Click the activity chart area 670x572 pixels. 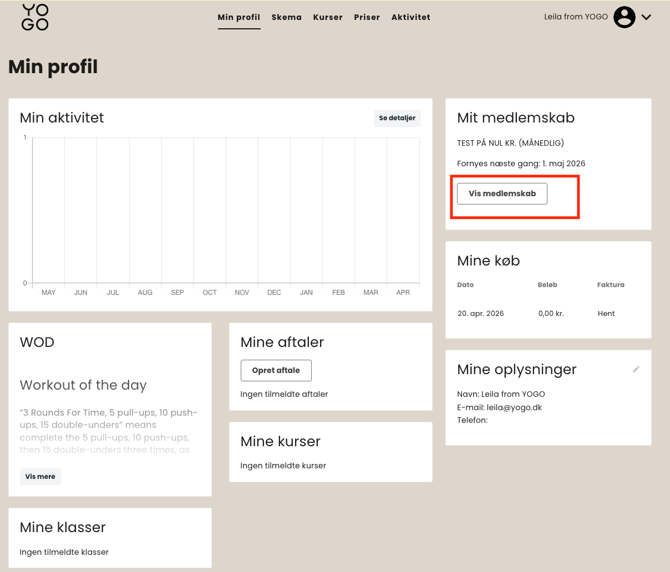(225, 210)
